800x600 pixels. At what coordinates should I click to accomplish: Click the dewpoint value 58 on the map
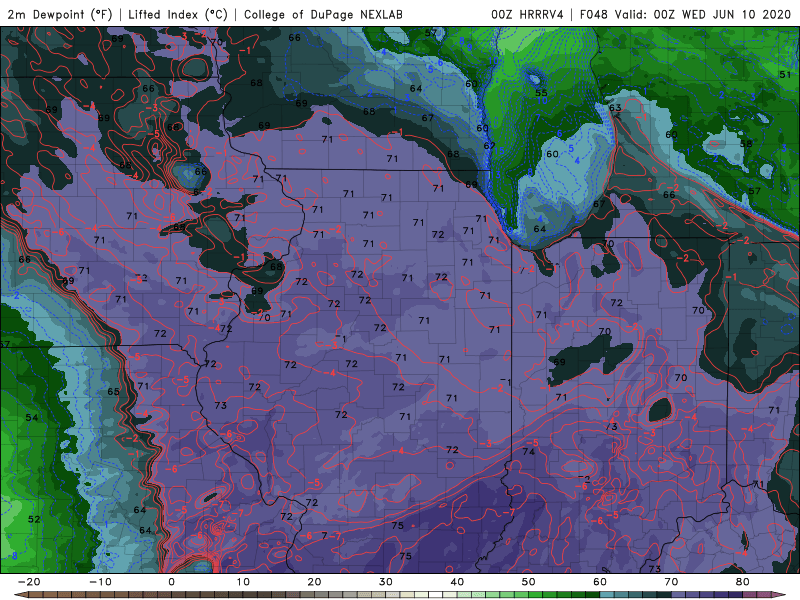(746, 143)
